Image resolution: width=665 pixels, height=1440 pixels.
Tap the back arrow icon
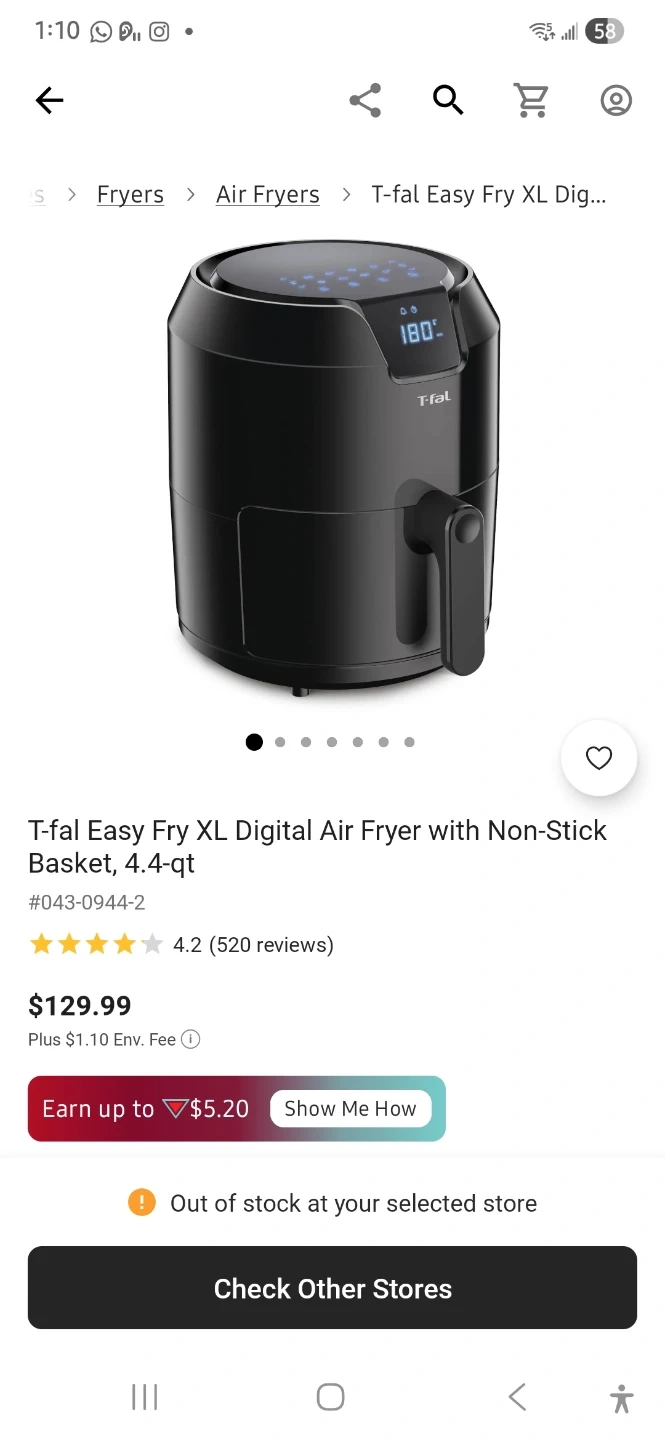coord(49,100)
